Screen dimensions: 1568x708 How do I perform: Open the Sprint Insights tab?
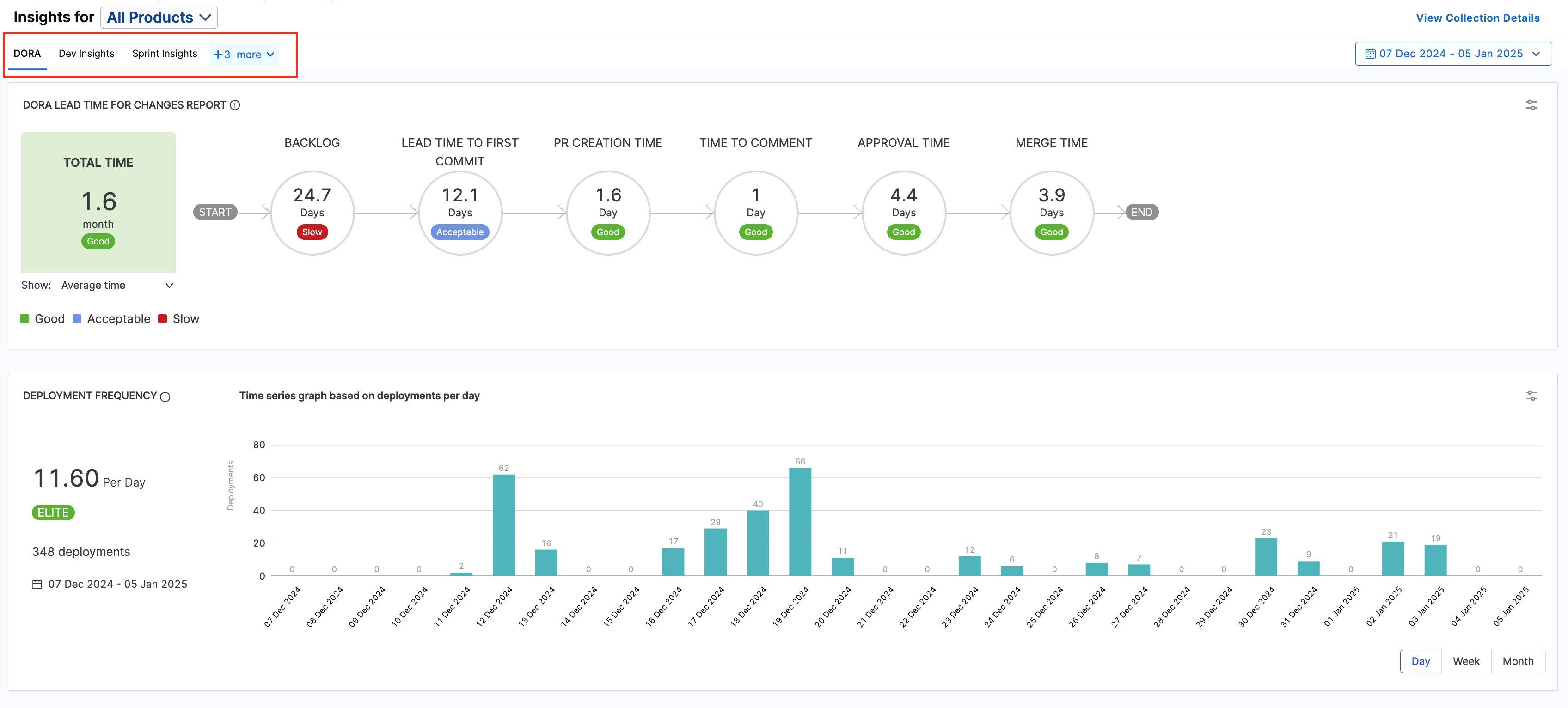165,54
